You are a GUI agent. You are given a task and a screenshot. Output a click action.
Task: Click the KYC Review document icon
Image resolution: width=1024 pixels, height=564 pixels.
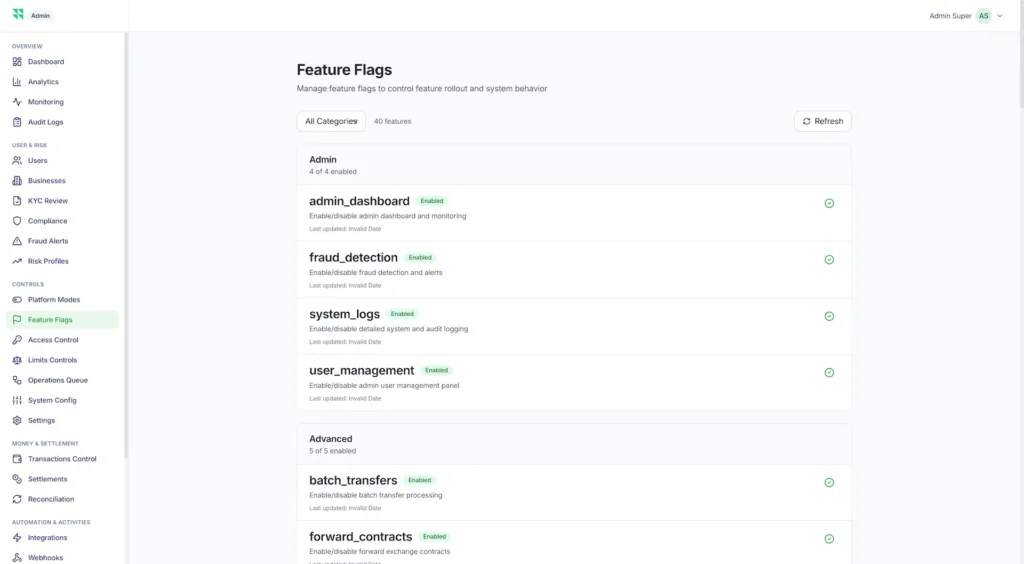[17, 200]
